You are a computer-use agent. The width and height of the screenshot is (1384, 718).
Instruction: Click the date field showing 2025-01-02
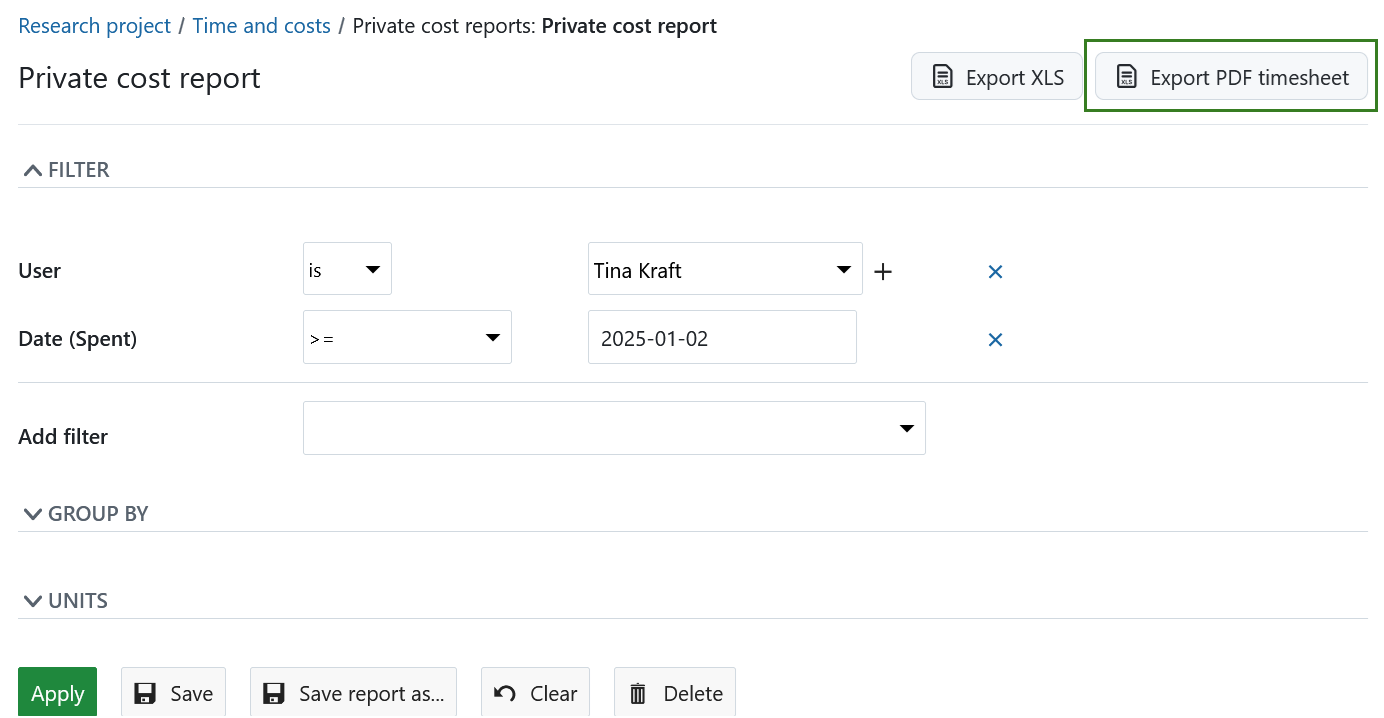(x=722, y=337)
